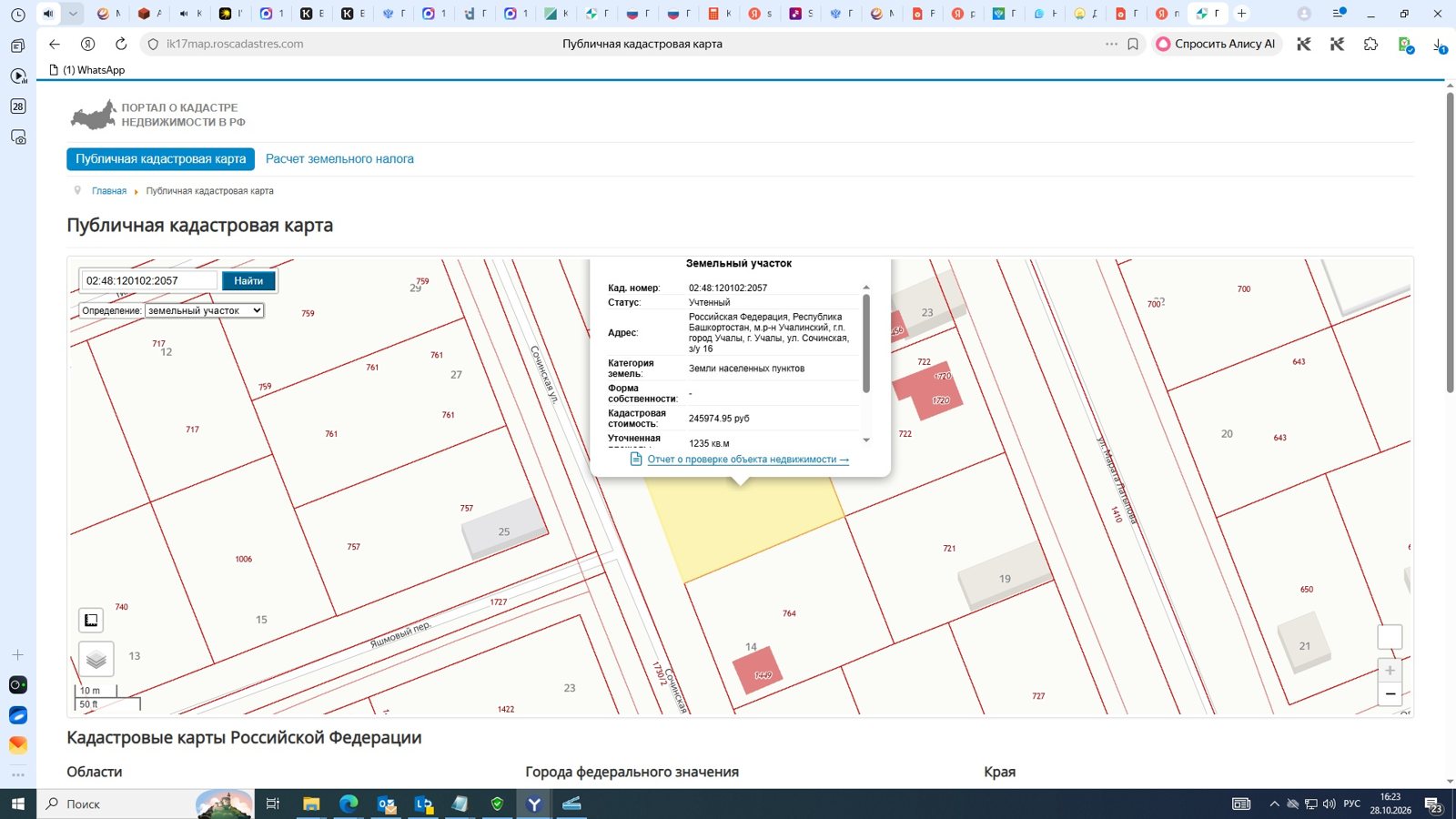Screen dimensions: 1456x819
Task: Click 'Спросить Алису AI' button
Action: coord(1216,44)
